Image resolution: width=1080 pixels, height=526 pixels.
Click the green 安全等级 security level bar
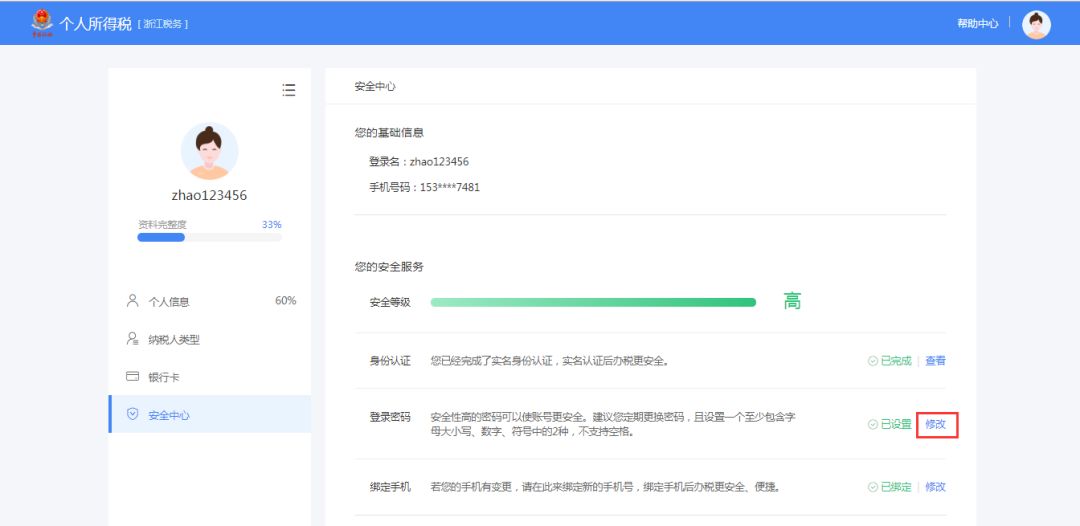pyautogui.click(x=593, y=302)
